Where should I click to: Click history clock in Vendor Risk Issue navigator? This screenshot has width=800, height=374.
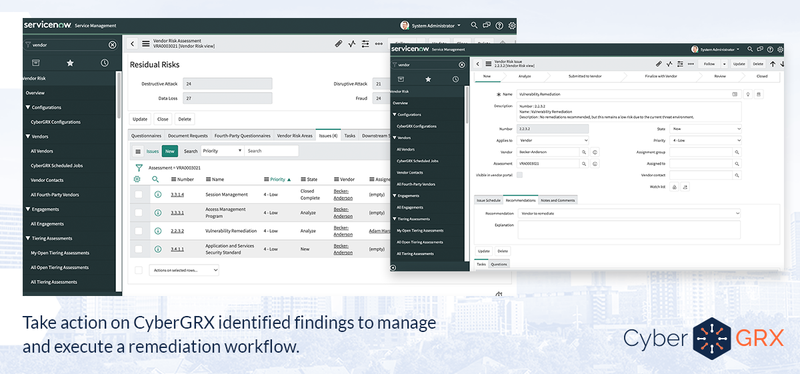tap(455, 79)
